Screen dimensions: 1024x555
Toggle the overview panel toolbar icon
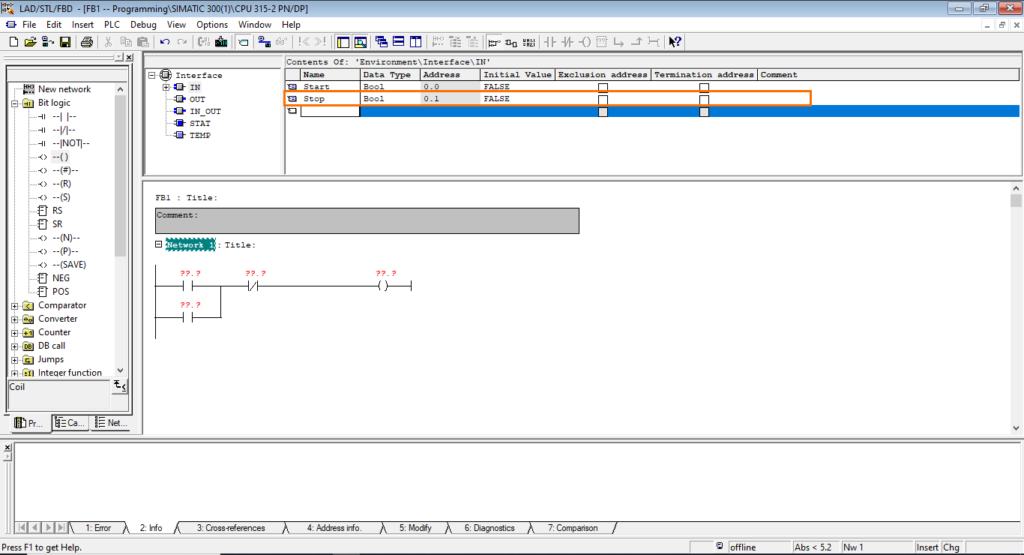[343, 42]
